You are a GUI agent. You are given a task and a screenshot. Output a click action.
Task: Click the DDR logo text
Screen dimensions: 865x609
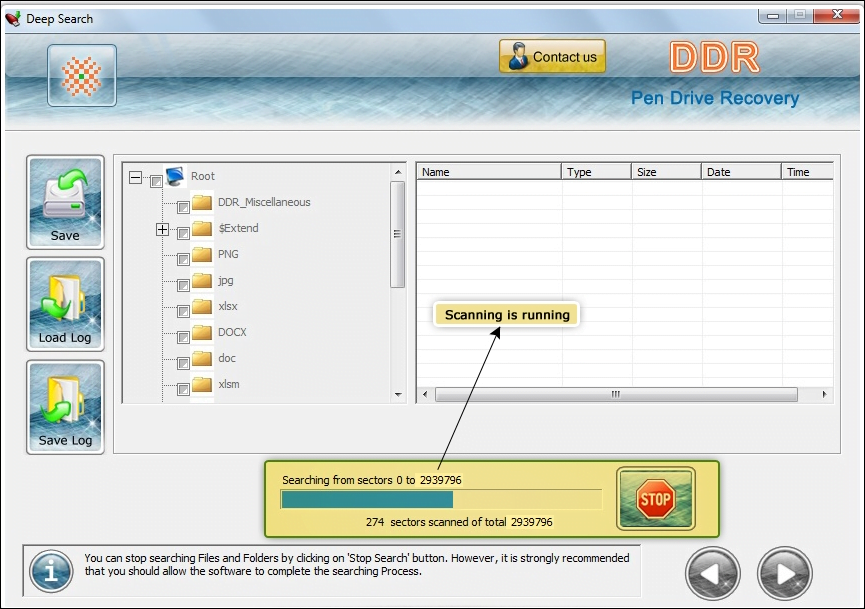tap(715, 57)
